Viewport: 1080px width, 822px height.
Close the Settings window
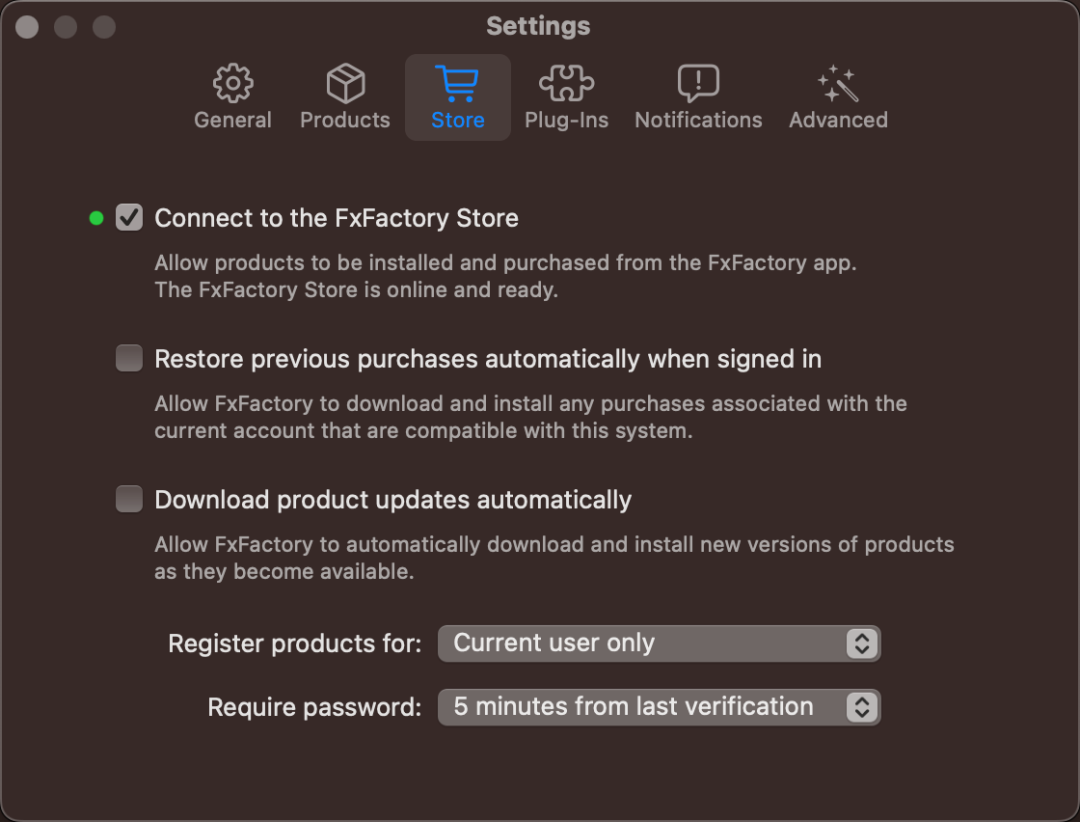pos(27,27)
